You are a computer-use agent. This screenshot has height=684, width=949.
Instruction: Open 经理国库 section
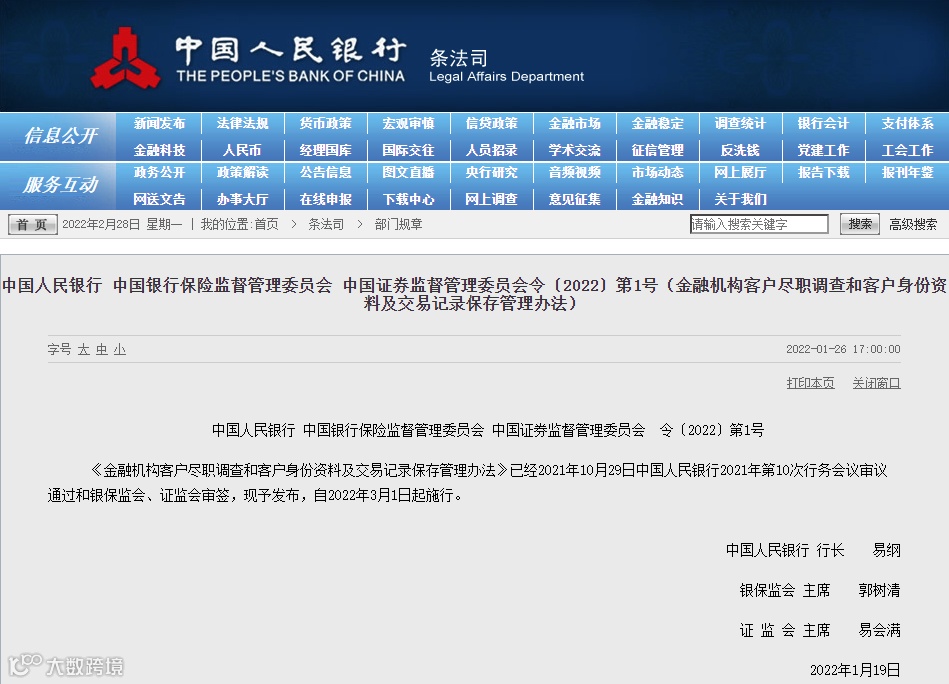[x=326, y=150]
